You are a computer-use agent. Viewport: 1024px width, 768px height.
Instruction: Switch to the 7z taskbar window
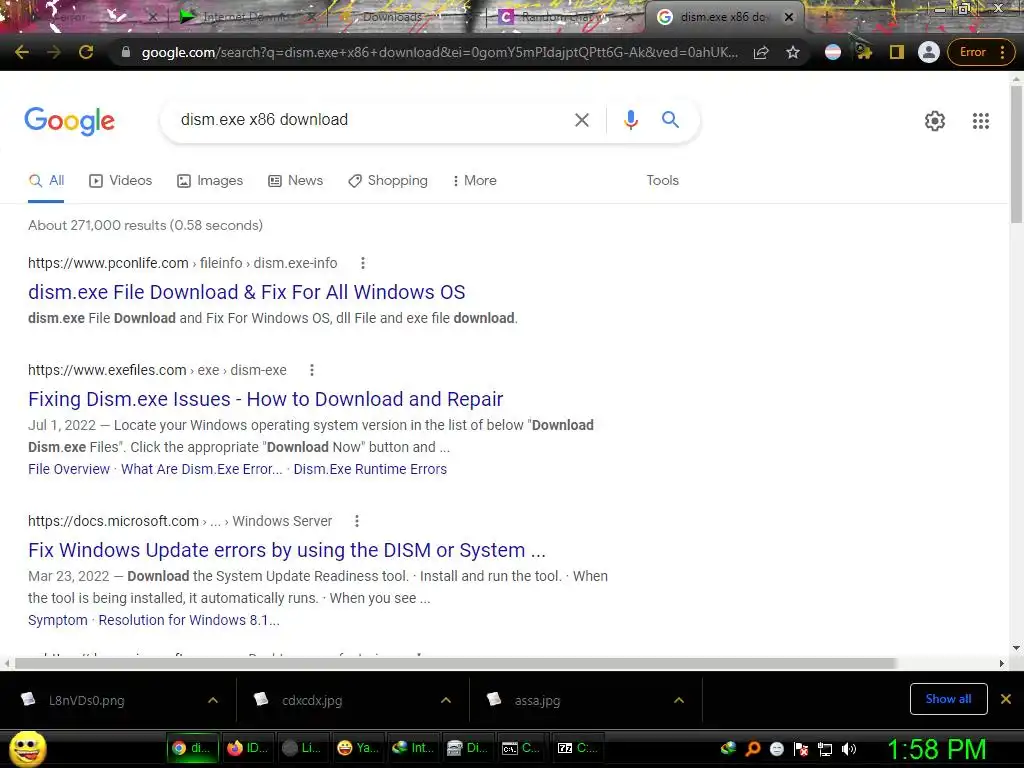579,748
